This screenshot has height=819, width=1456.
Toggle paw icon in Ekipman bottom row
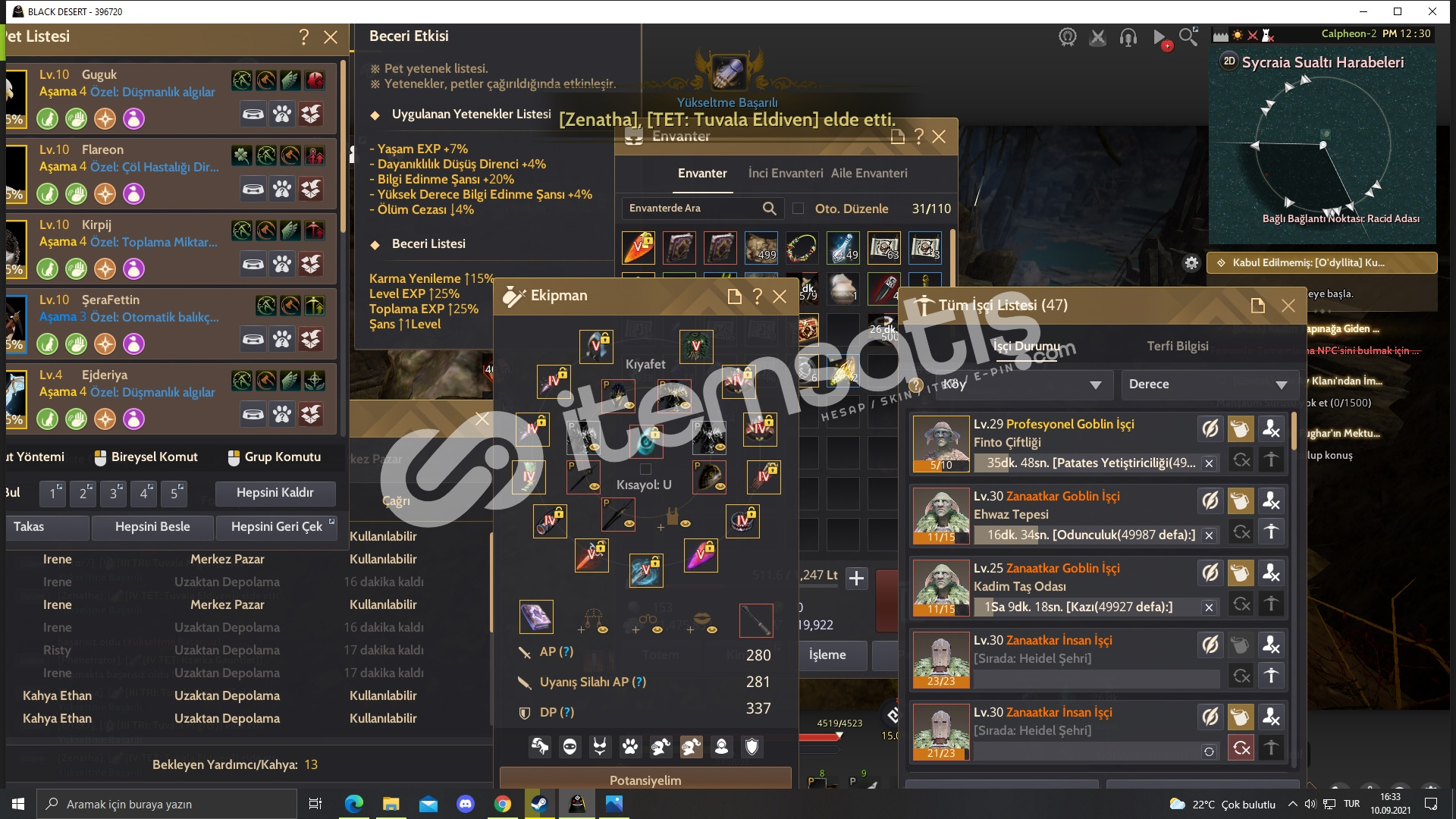pos(630,747)
